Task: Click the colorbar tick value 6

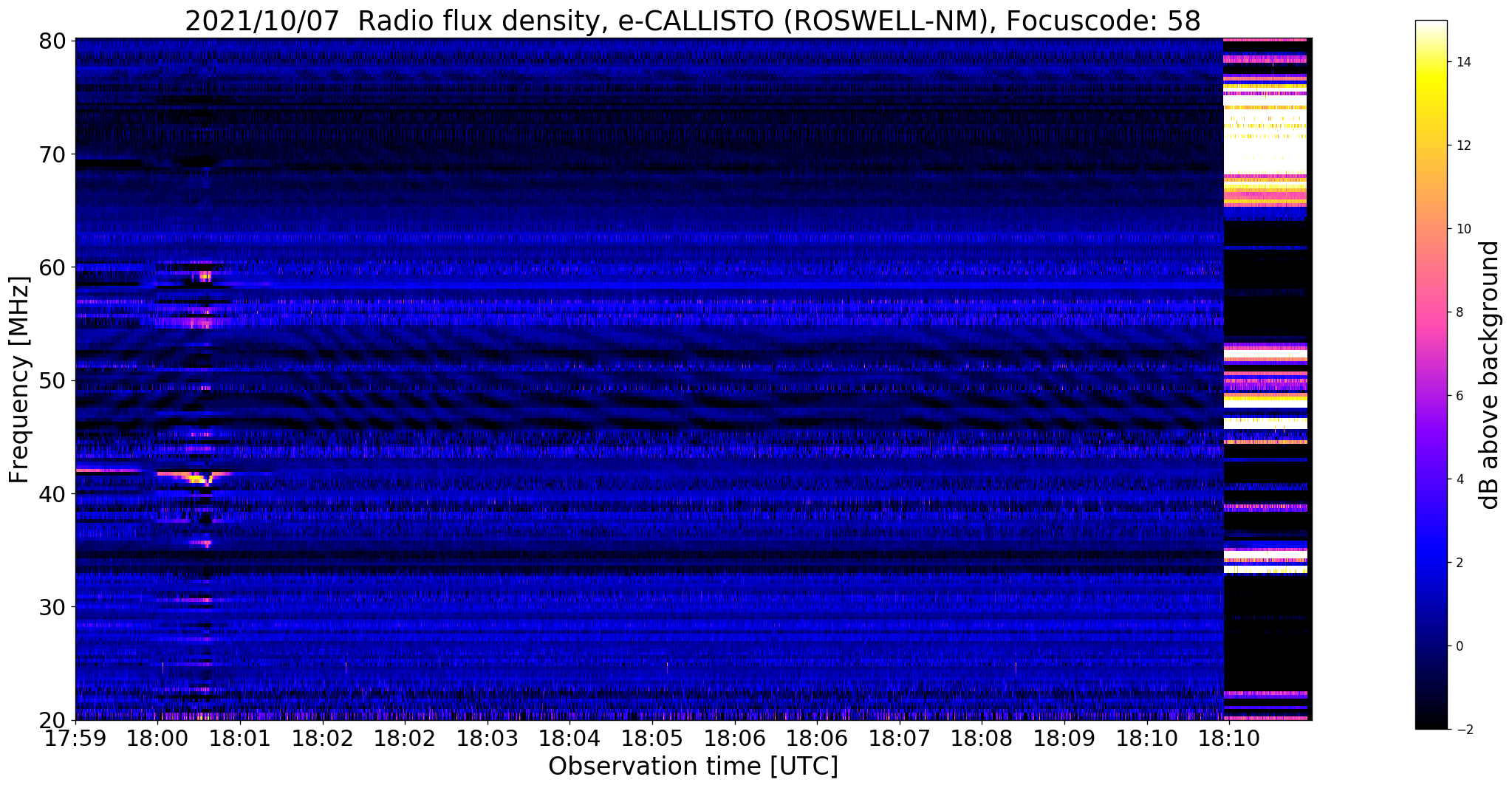Action: 1459,396
